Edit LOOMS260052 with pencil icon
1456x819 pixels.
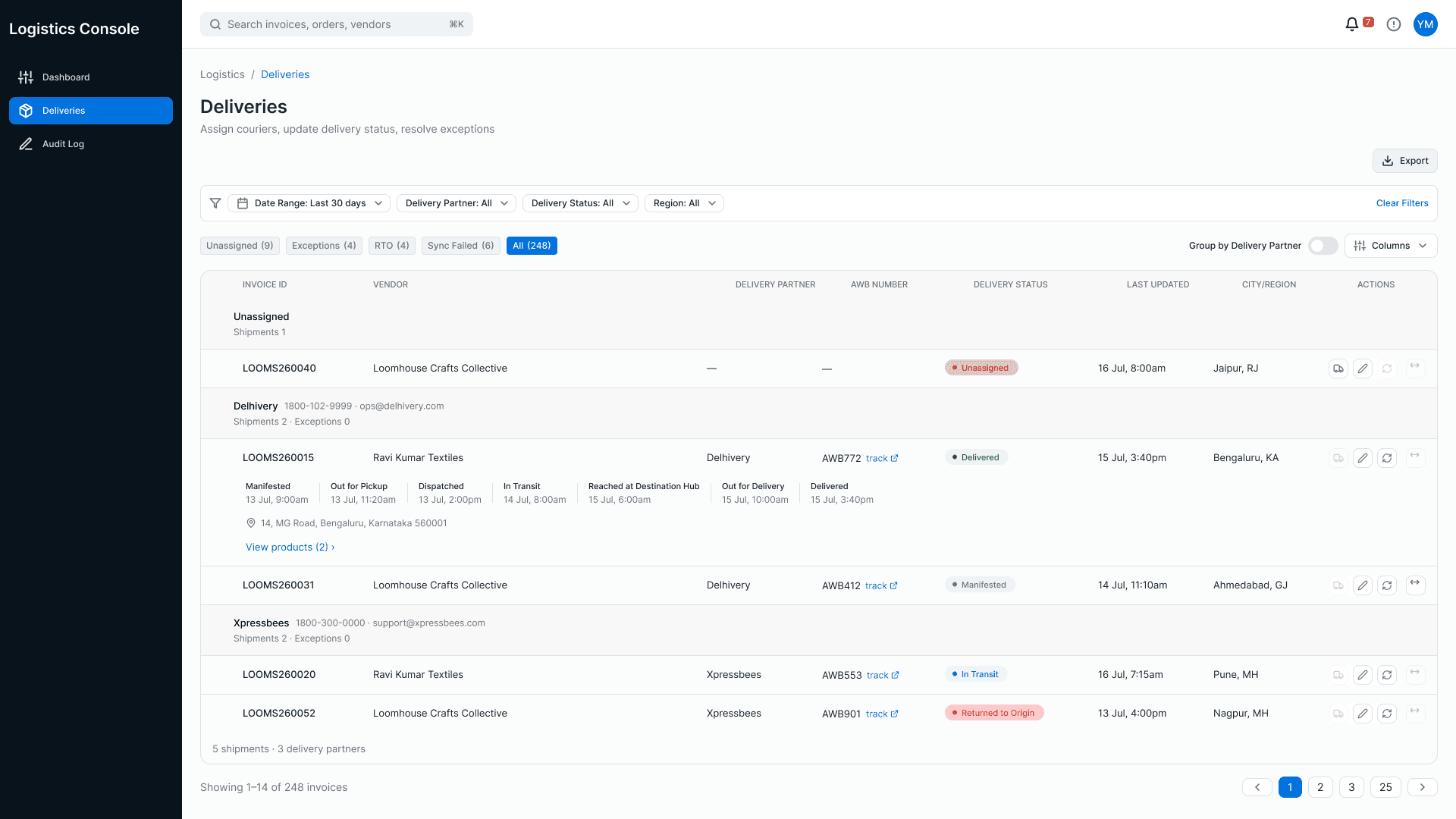tap(1363, 714)
